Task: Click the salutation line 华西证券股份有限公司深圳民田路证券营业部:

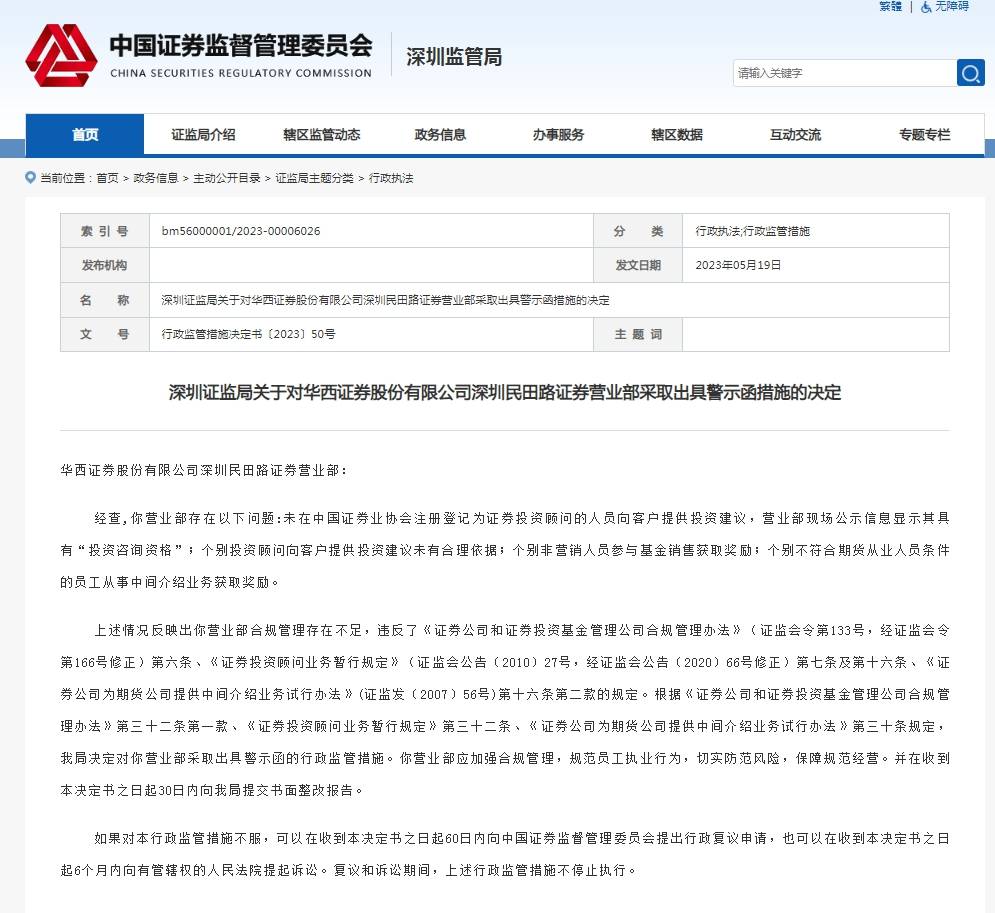Action: pyautogui.click(x=204, y=470)
